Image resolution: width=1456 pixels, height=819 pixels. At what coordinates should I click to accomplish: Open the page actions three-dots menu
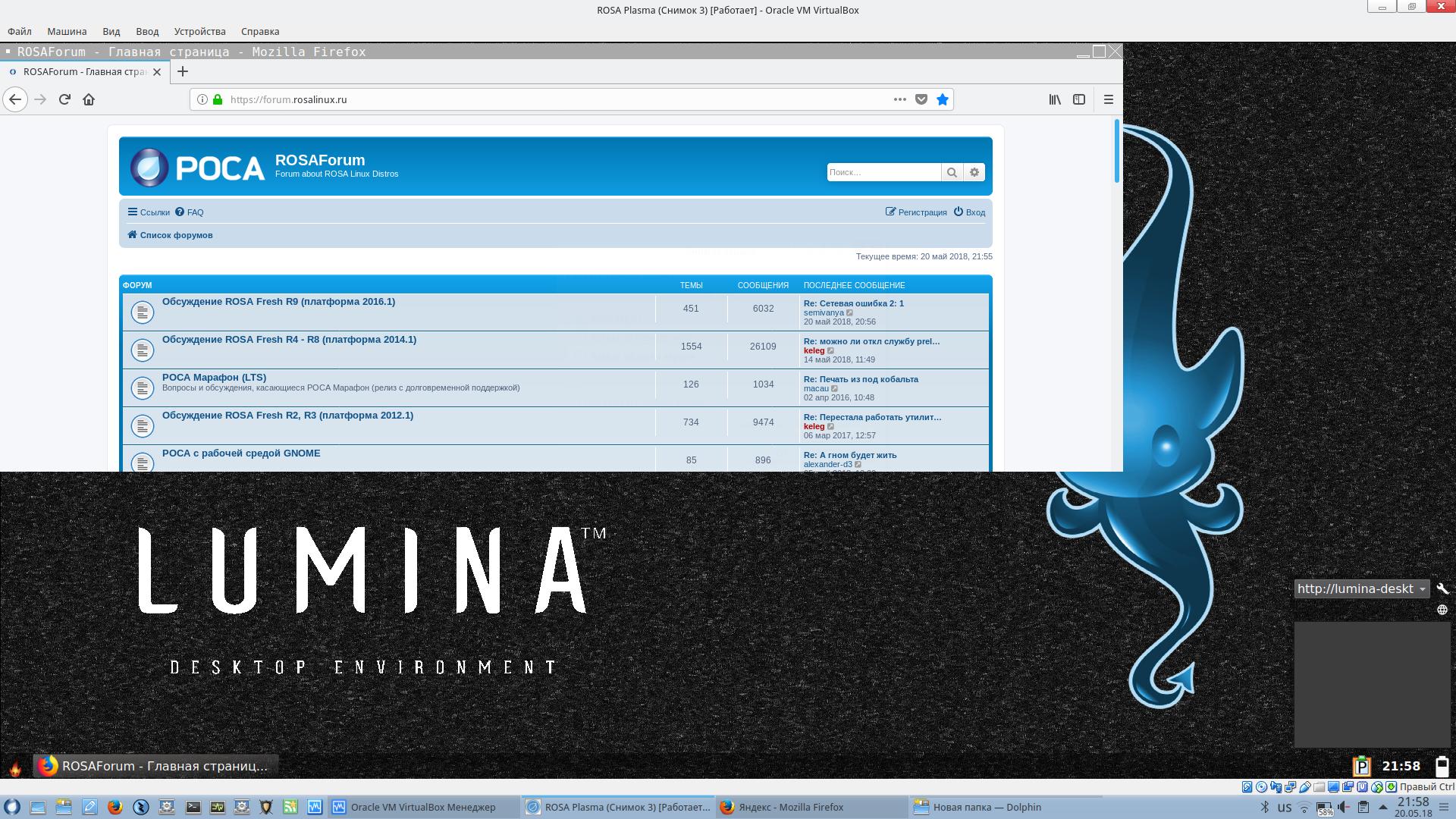[899, 99]
